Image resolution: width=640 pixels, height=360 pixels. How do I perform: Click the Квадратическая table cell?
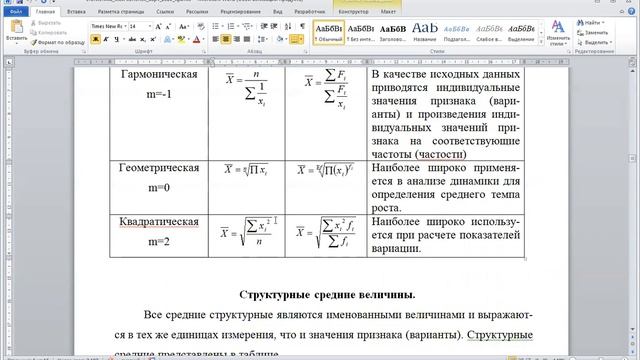(x=159, y=236)
